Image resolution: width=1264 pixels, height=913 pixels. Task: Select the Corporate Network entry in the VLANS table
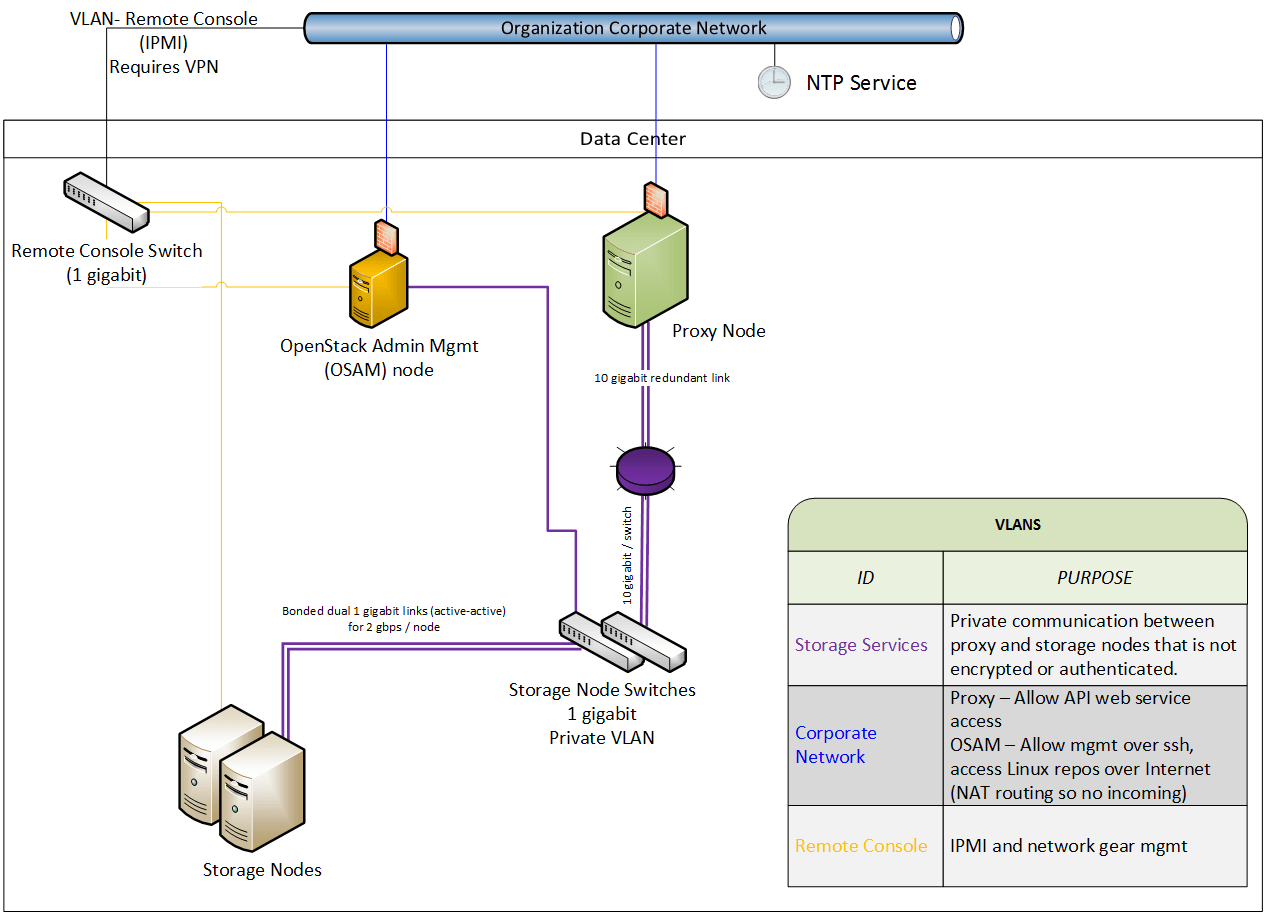836,745
